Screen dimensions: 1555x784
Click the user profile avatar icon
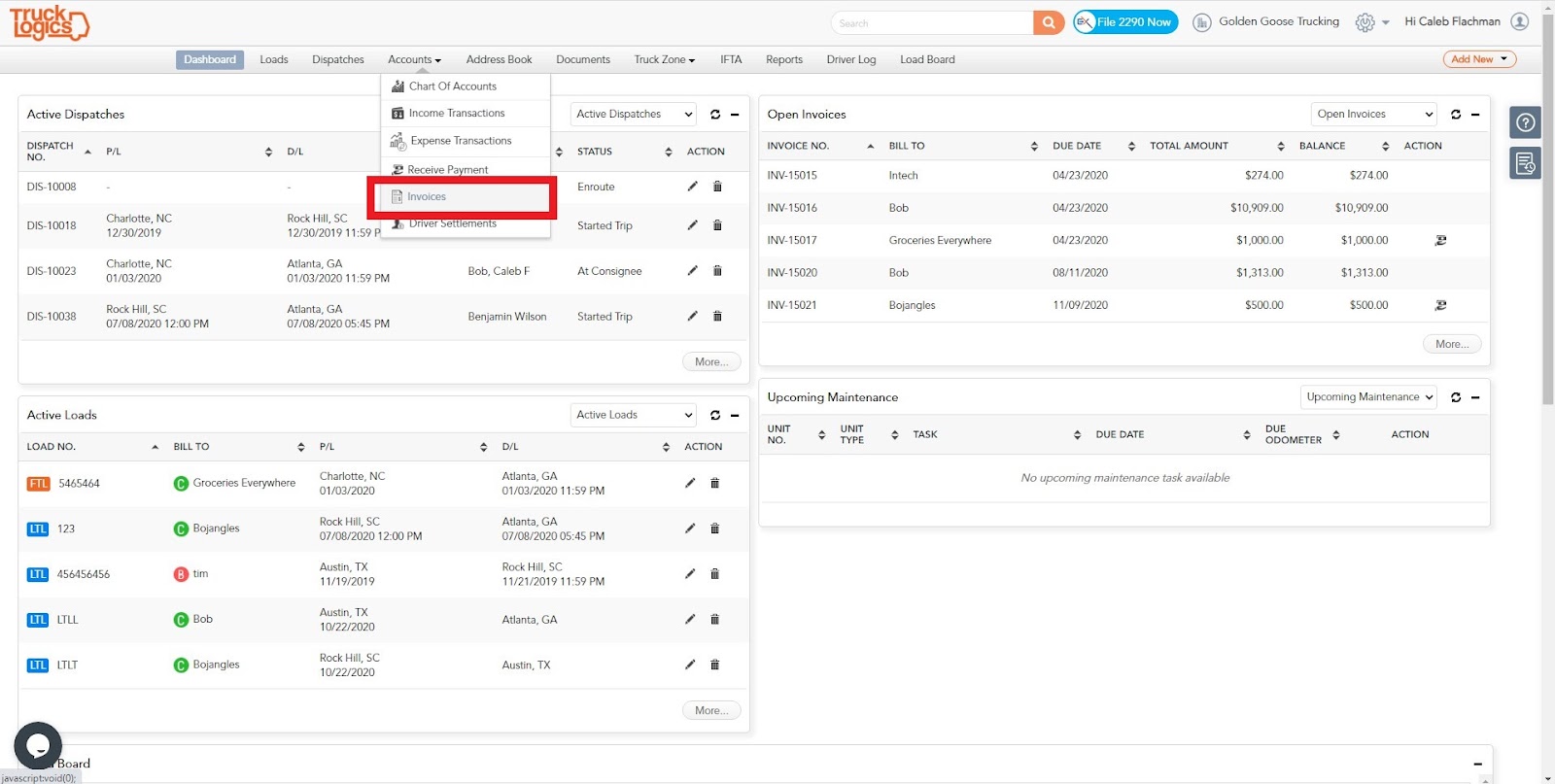[1520, 21]
